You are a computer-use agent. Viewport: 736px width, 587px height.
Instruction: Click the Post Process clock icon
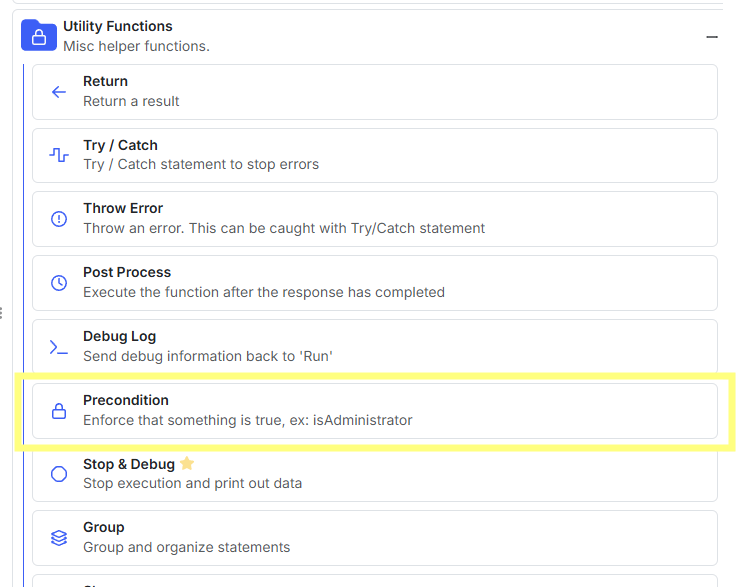[59, 283]
